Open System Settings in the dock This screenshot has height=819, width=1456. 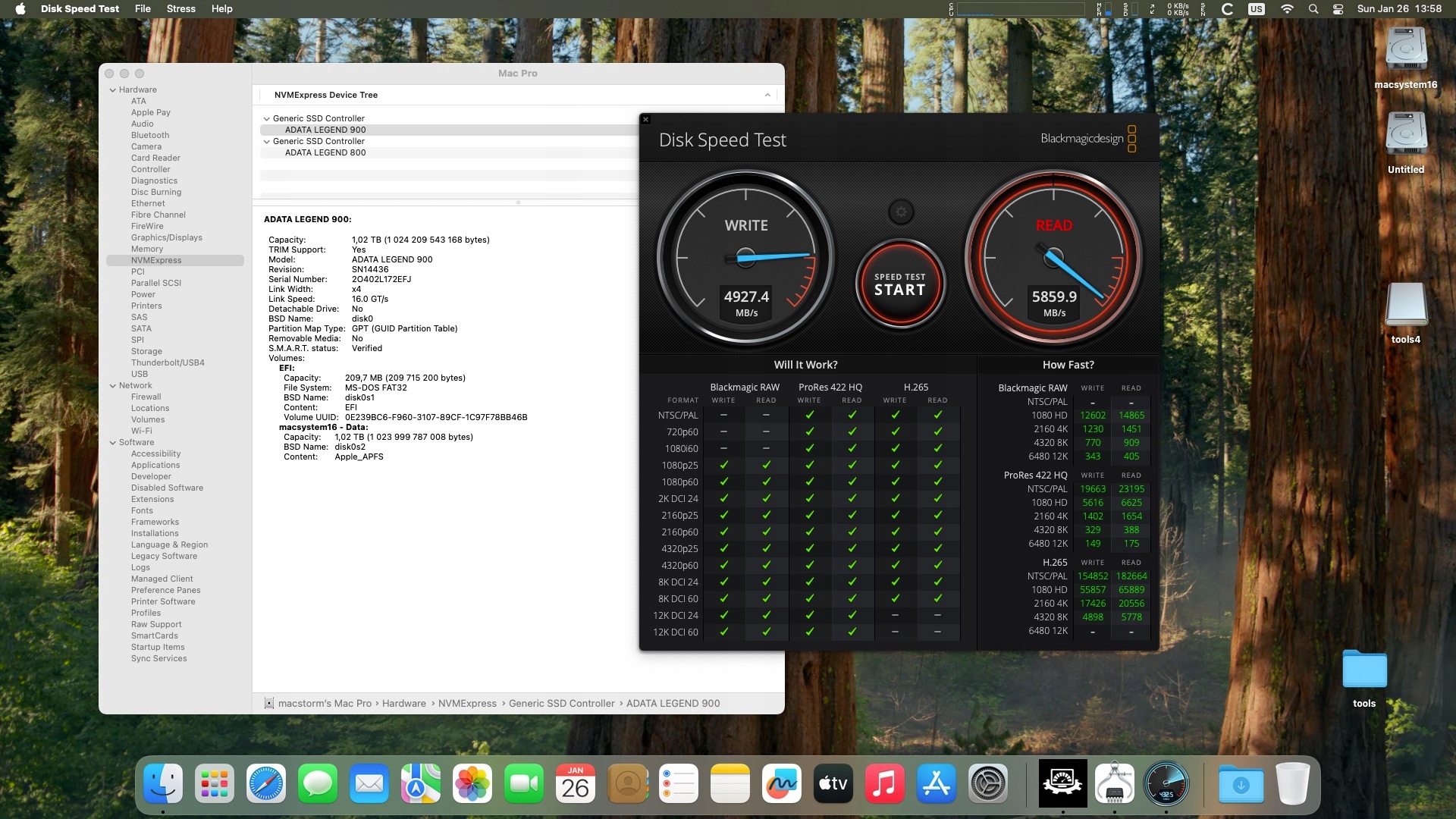pos(988,783)
